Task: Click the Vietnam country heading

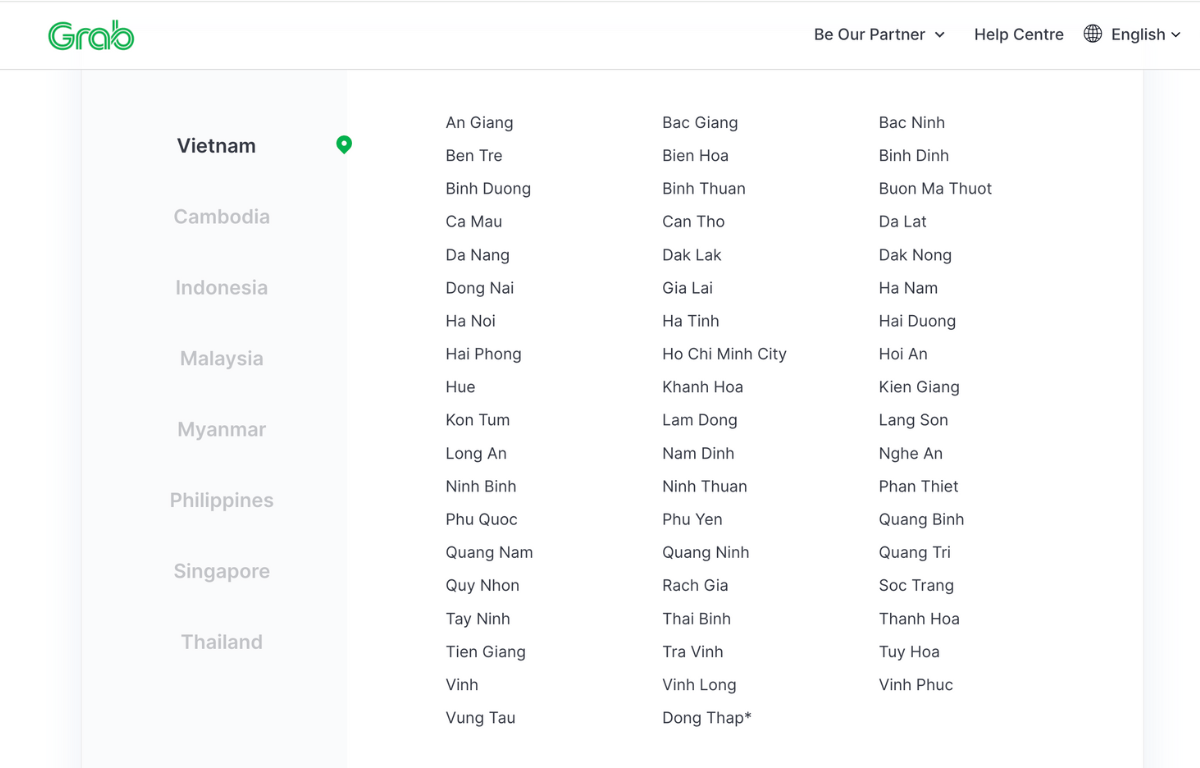Action: coord(216,145)
